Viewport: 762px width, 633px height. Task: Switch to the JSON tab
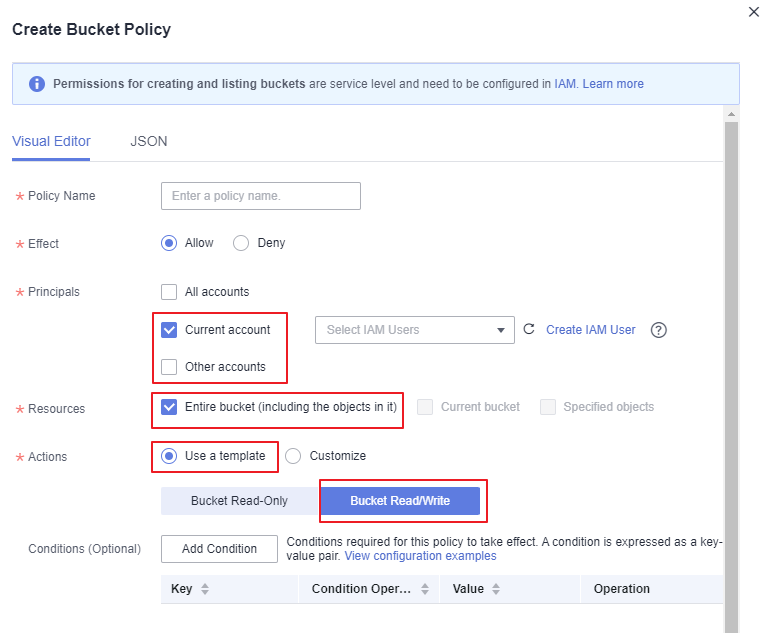(149, 141)
